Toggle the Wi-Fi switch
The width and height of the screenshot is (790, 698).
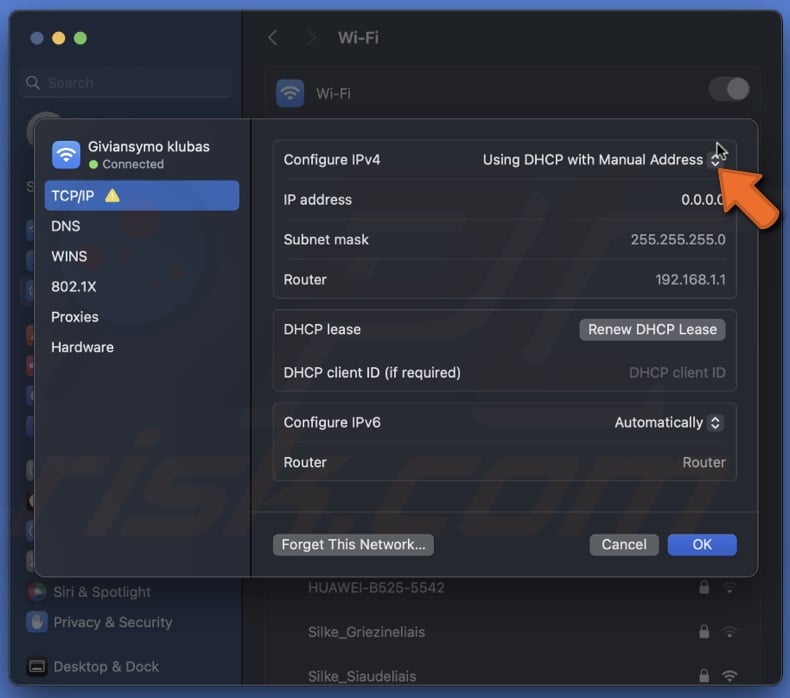tap(729, 90)
